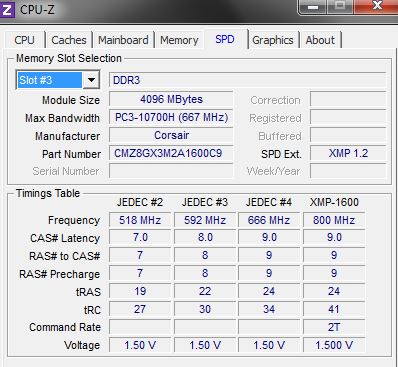Click the Timings Table group label
Image resolution: width=398 pixels, height=367 pixels.
click(48, 193)
